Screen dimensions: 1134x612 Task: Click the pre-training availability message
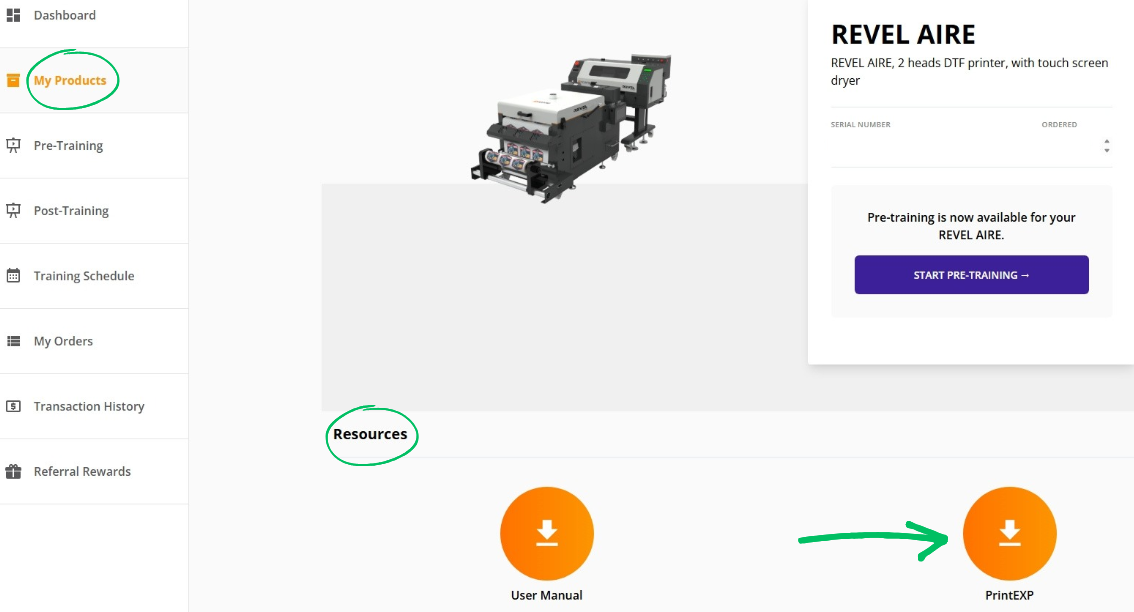971,226
